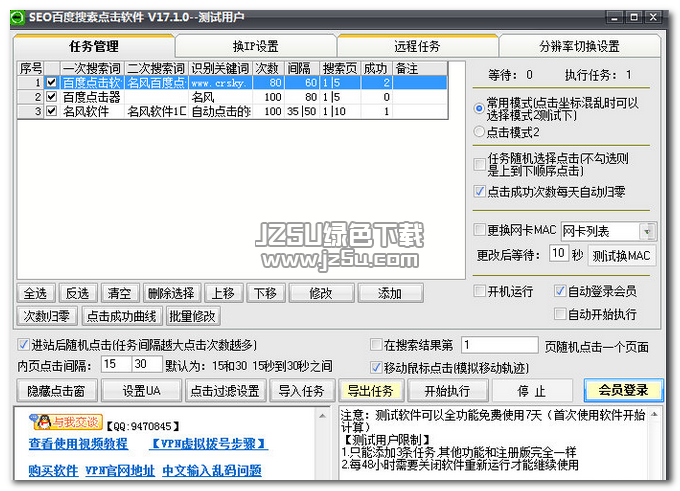
Task: Click the 导出任务 button
Action: pos(371,391)
